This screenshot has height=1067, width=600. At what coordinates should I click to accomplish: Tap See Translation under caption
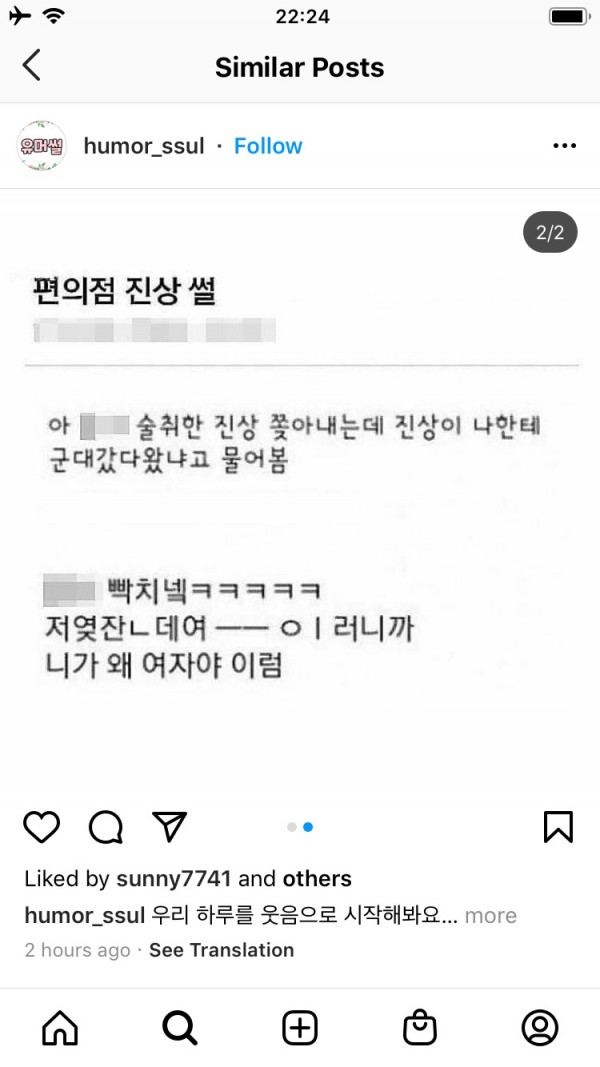coord(221,950)
